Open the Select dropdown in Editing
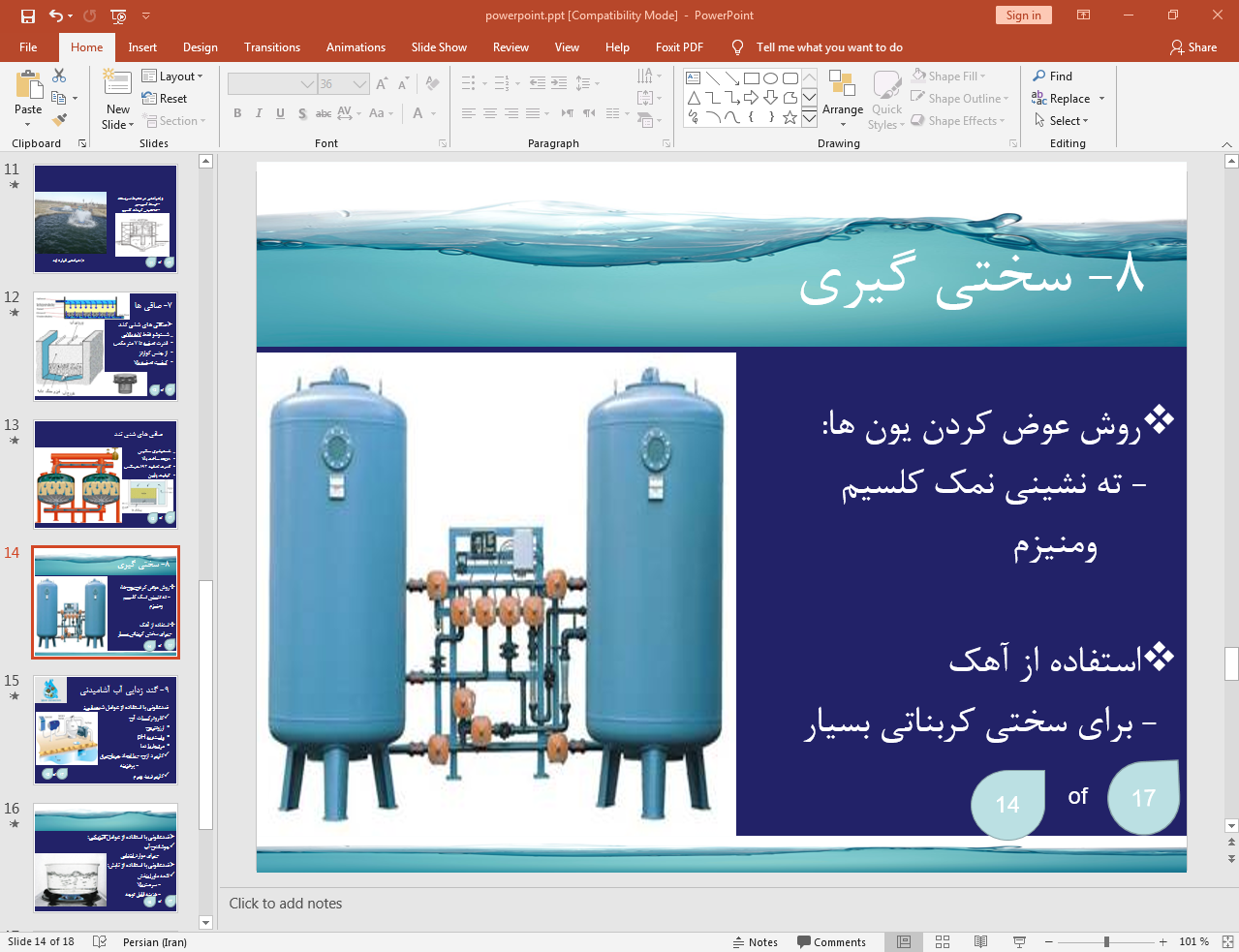 coord(1062,120)
